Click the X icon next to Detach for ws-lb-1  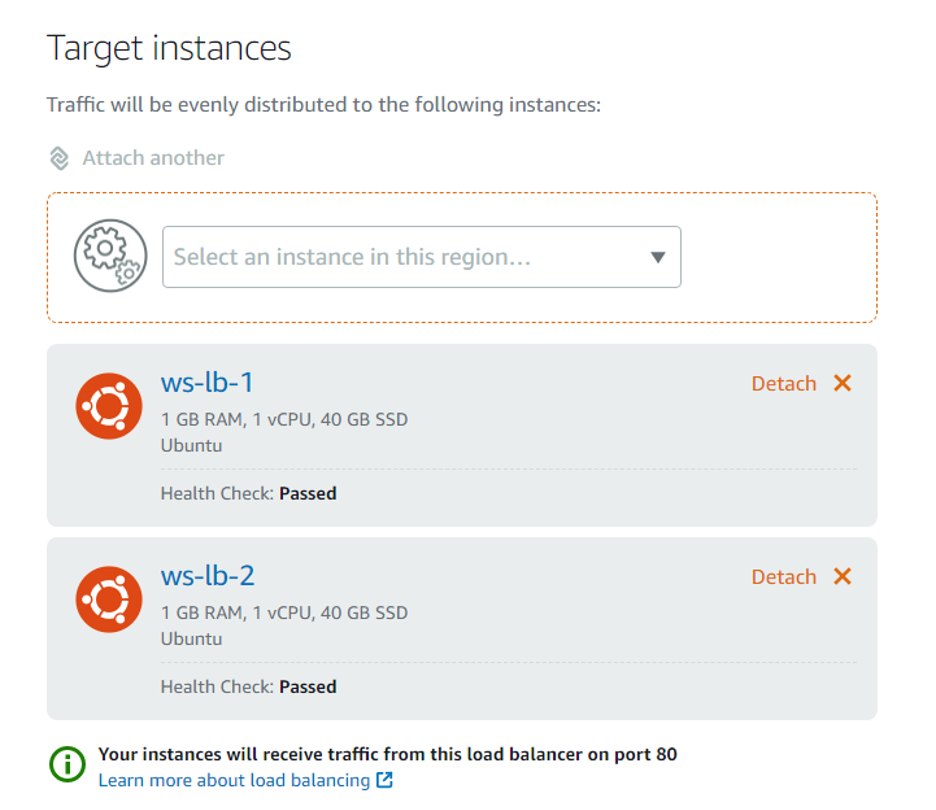coord(843,383)
